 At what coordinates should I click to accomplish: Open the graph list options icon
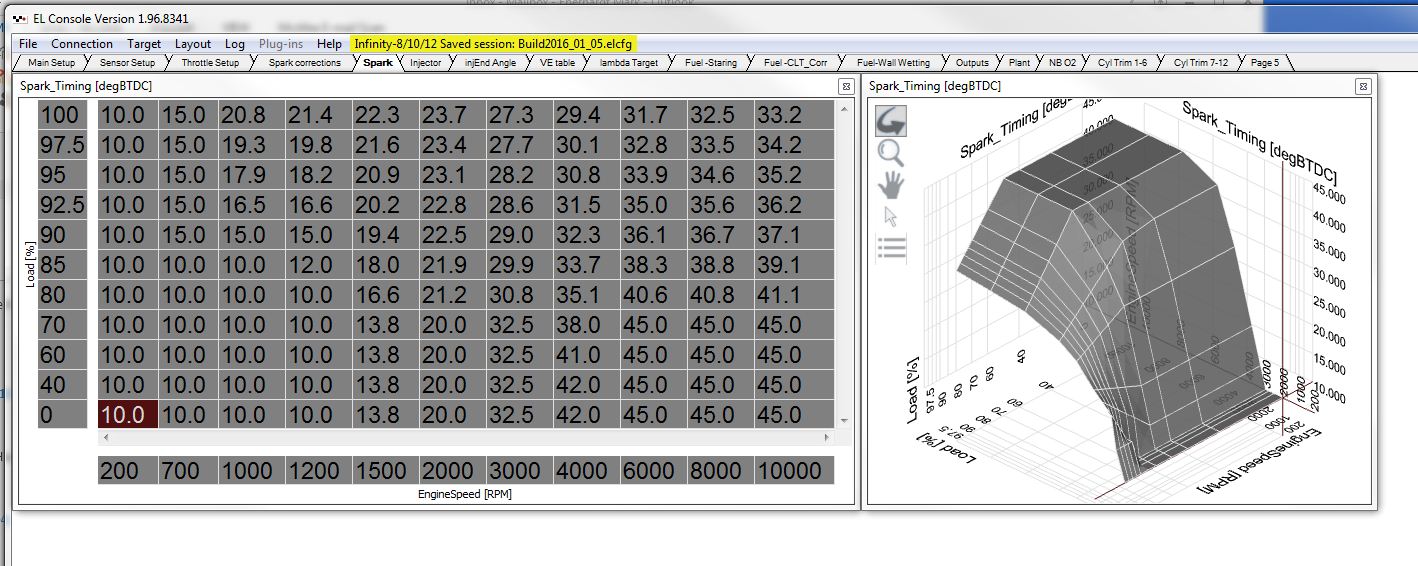(890, 248)
